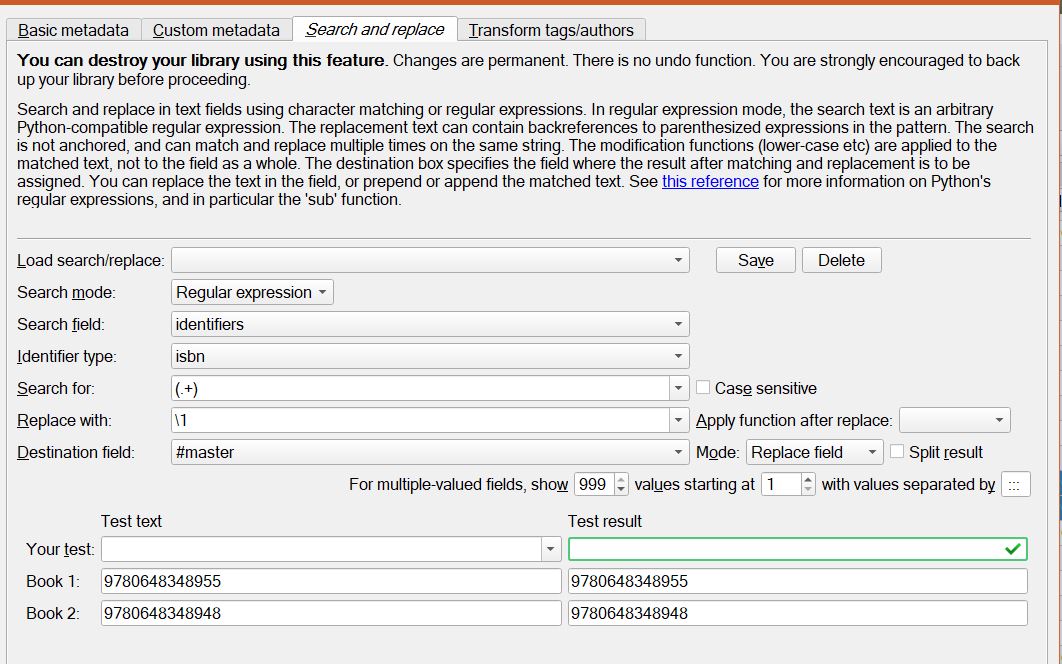Click the 'this reference' hyperlink
Viewport: 1062px width, 664px height.
click(x=710, y=182)
